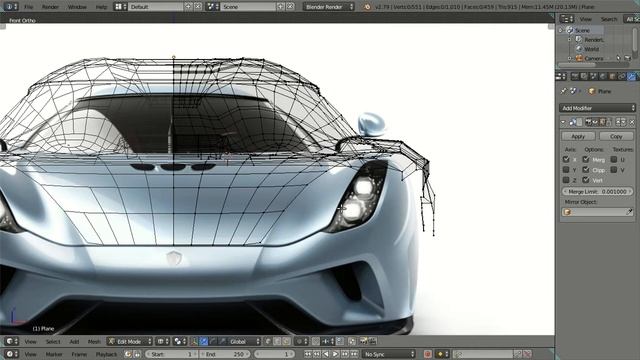Viewport: 640px width, 360px height.
Task: Adjust the Merge Limit value field
Action: [598, 191]
